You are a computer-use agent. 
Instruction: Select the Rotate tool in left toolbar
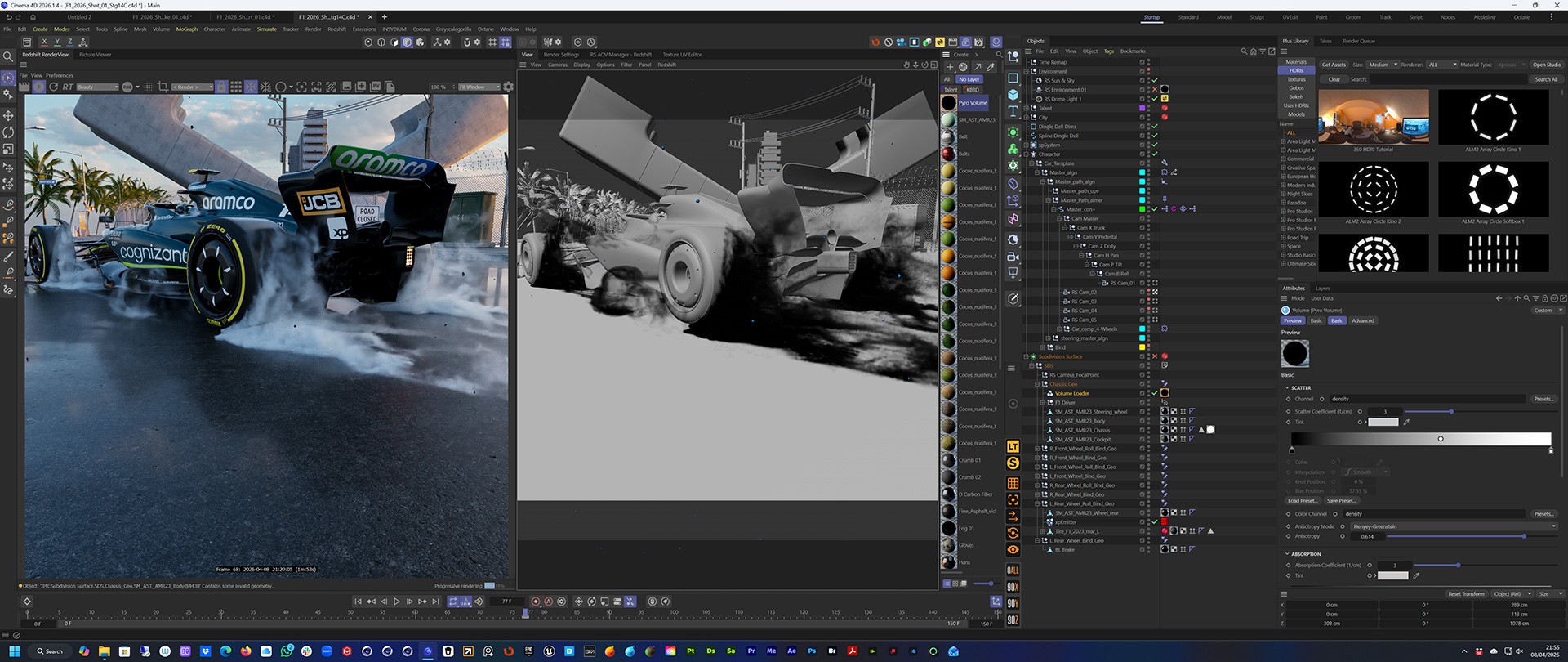point(8,132)
